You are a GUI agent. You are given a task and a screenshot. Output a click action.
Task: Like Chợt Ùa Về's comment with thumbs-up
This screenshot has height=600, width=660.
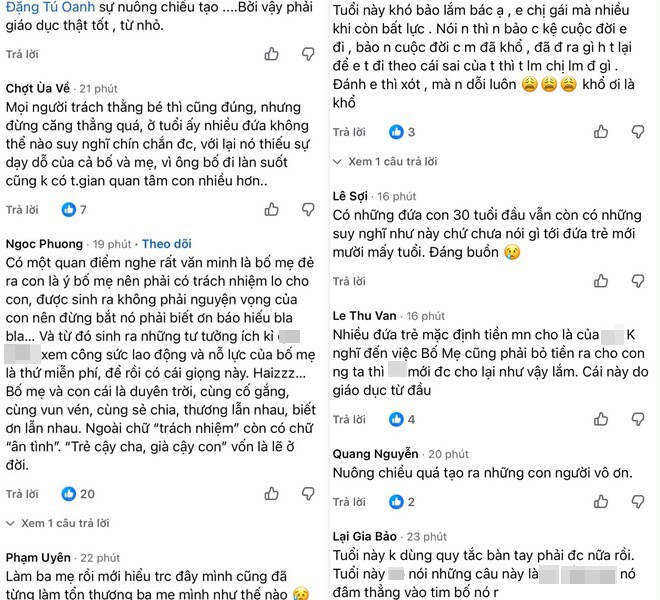click(x=271, y=209)
